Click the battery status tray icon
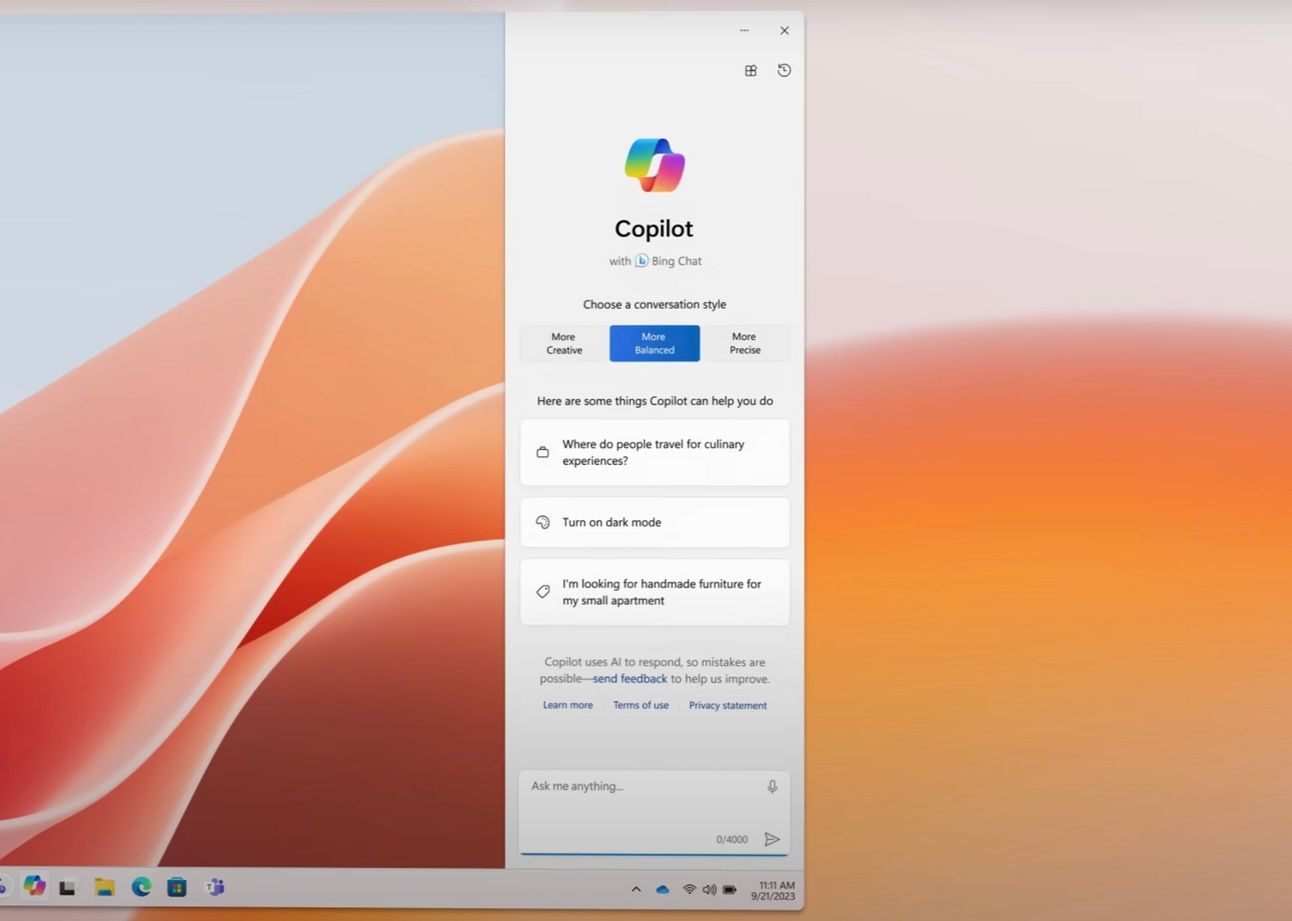 [730, 889]
